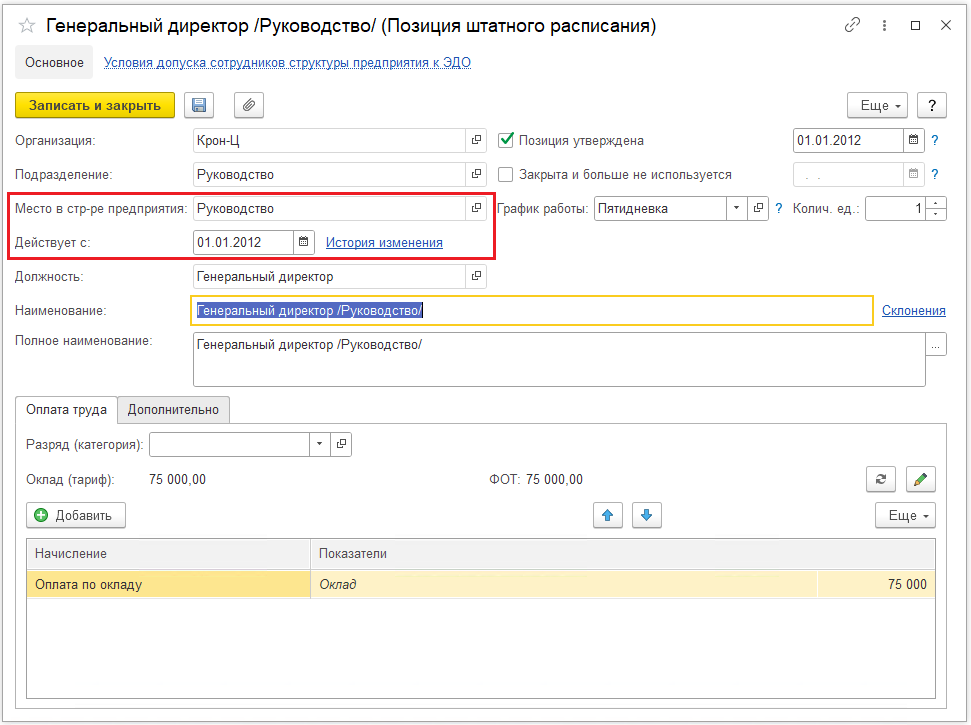
Task: Show help for Позиция утверждена
Action: tap(935, 141)
